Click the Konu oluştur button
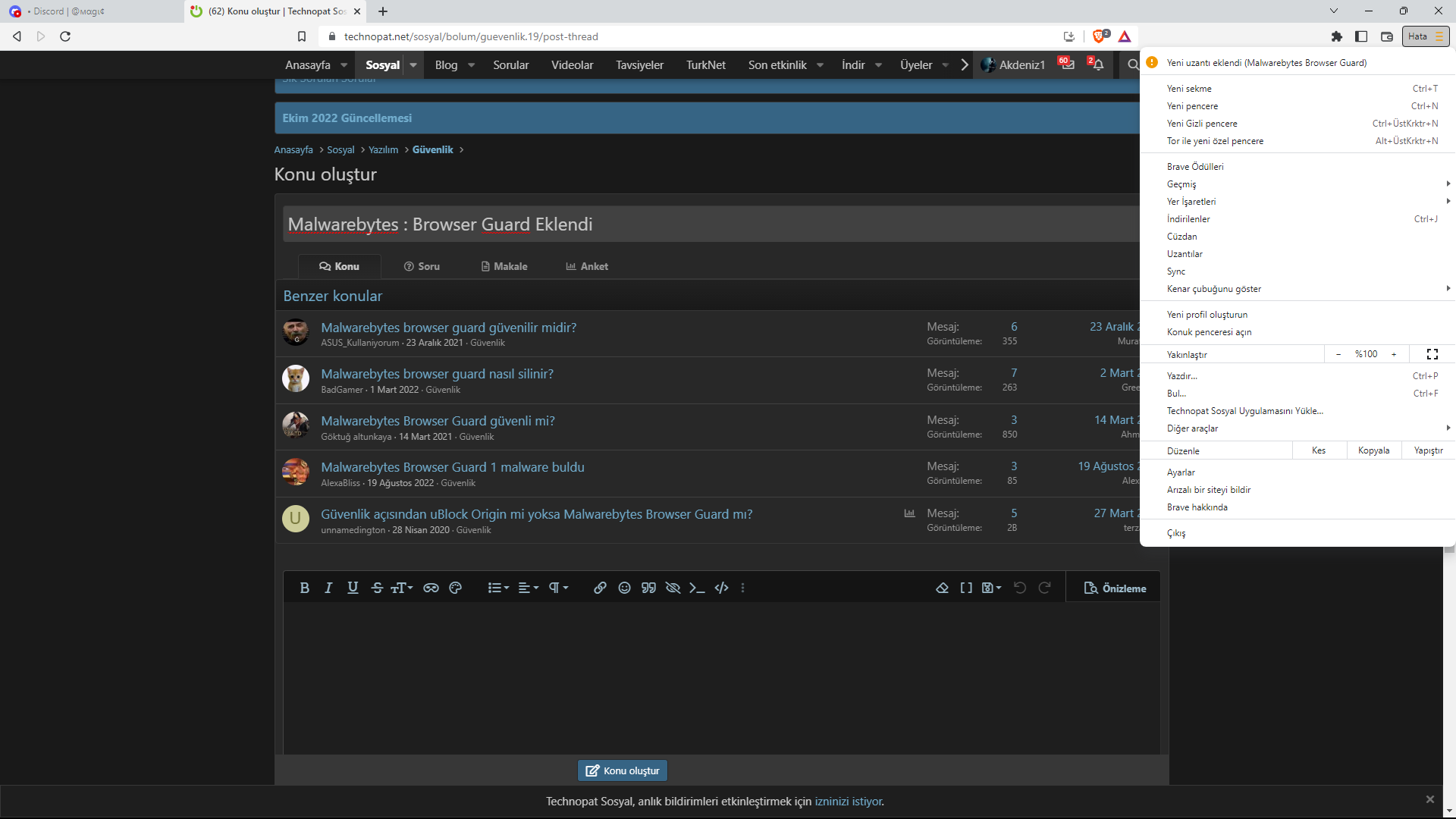1456x819 pixels. pyautogui.click(x=623, y=770)
